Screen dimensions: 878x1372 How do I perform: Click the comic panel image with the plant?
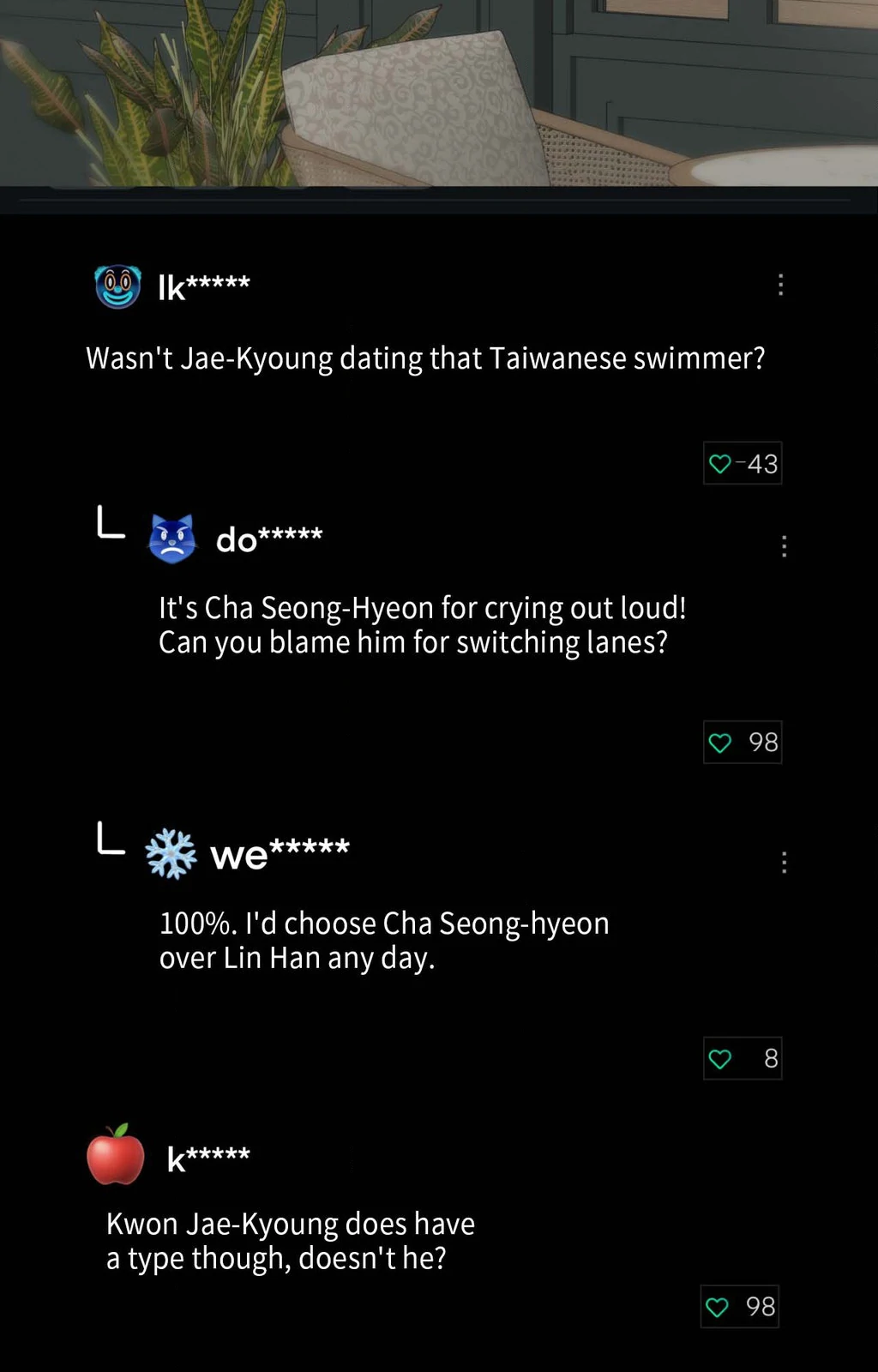pos(439,93)
